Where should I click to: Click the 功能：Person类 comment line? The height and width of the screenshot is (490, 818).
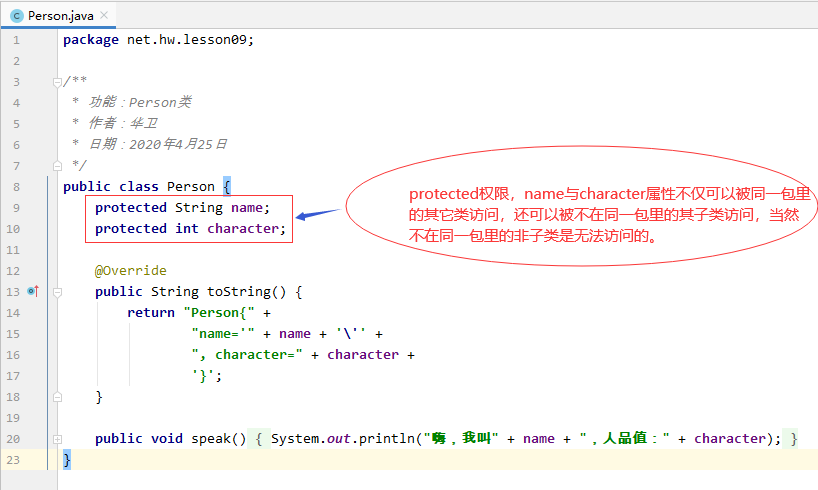[x=140, y=102]
